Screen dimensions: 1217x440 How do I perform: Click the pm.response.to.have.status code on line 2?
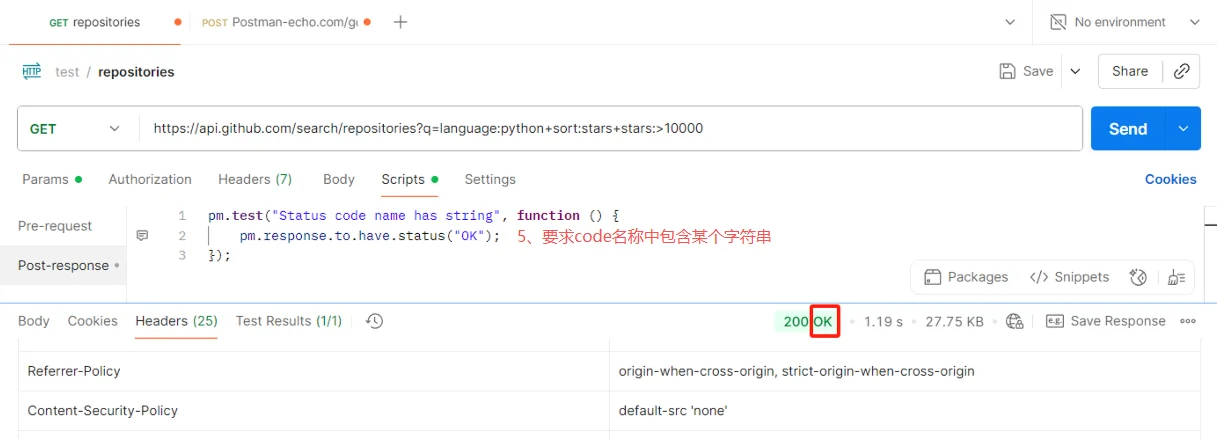pos(369,236)
